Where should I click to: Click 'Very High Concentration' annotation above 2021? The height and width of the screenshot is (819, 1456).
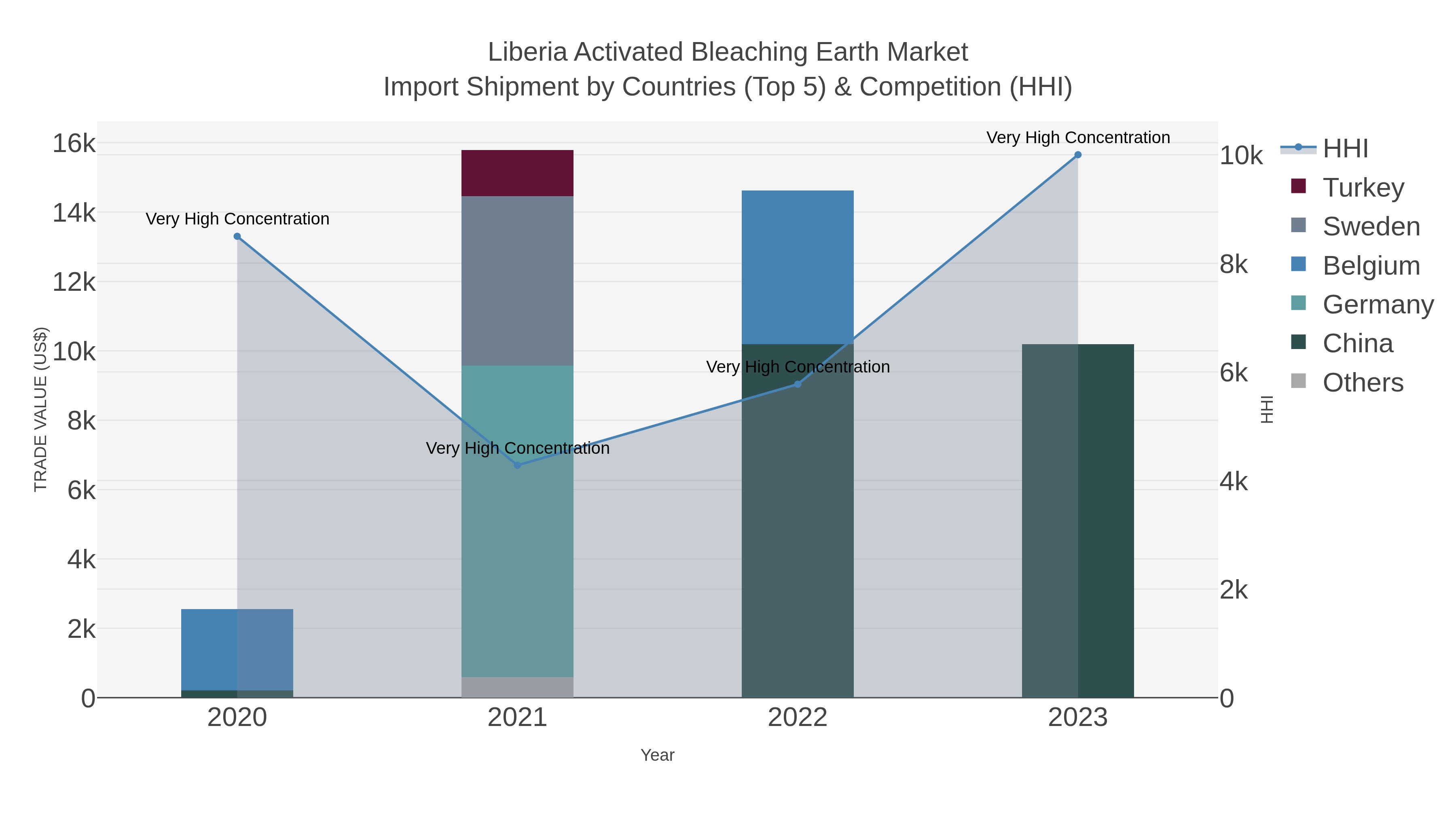(518, 448)
